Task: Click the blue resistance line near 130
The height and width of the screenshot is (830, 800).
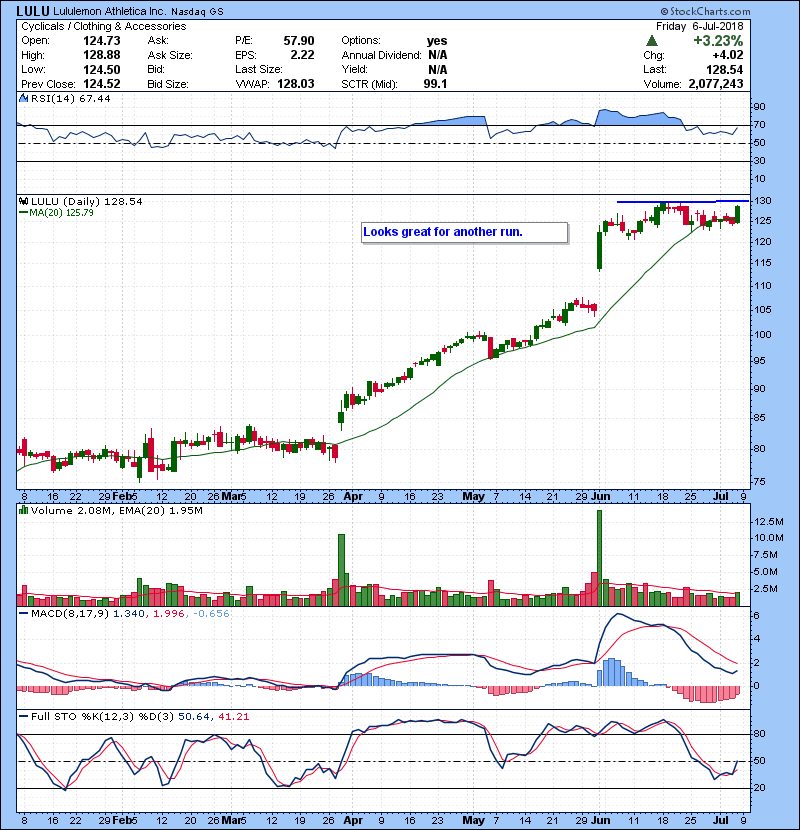Action: 683,201
